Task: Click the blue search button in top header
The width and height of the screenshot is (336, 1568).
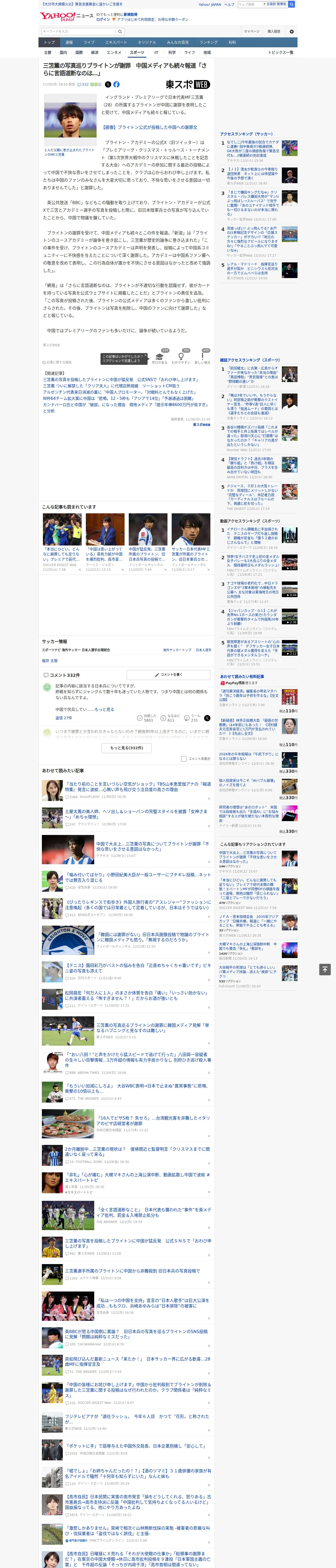Action: [x=292, y=4]
